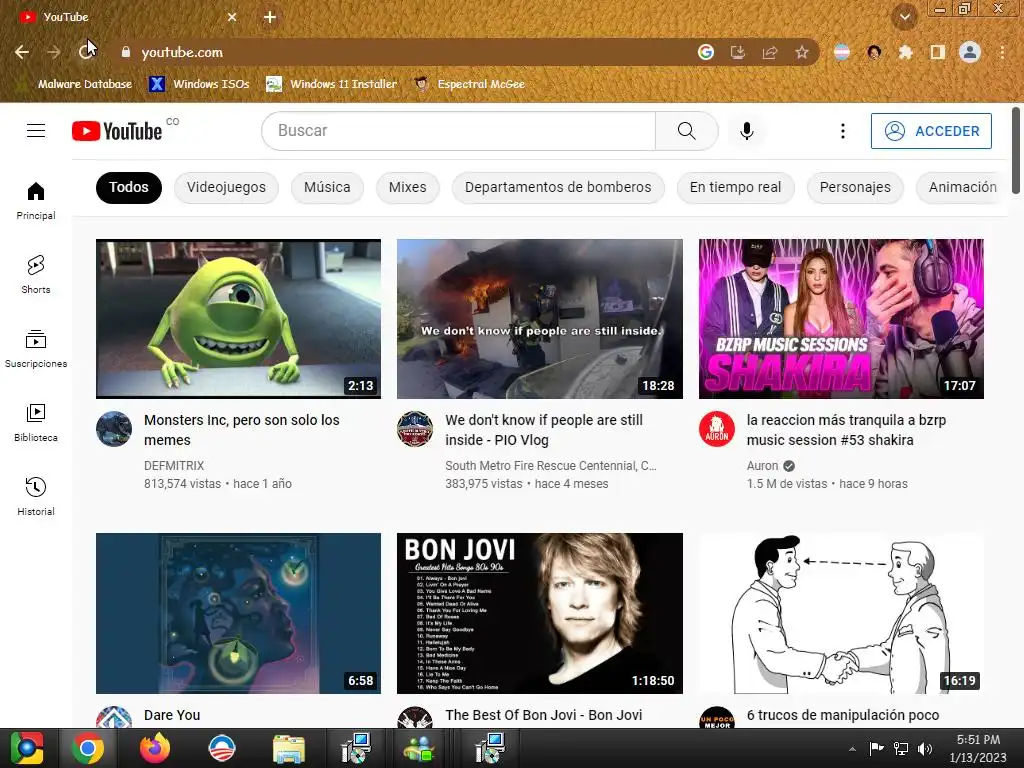Open the bzrp music session reaction title
Image resolution: width=1024 pixels, height=768 pixels.
[846, 430]
